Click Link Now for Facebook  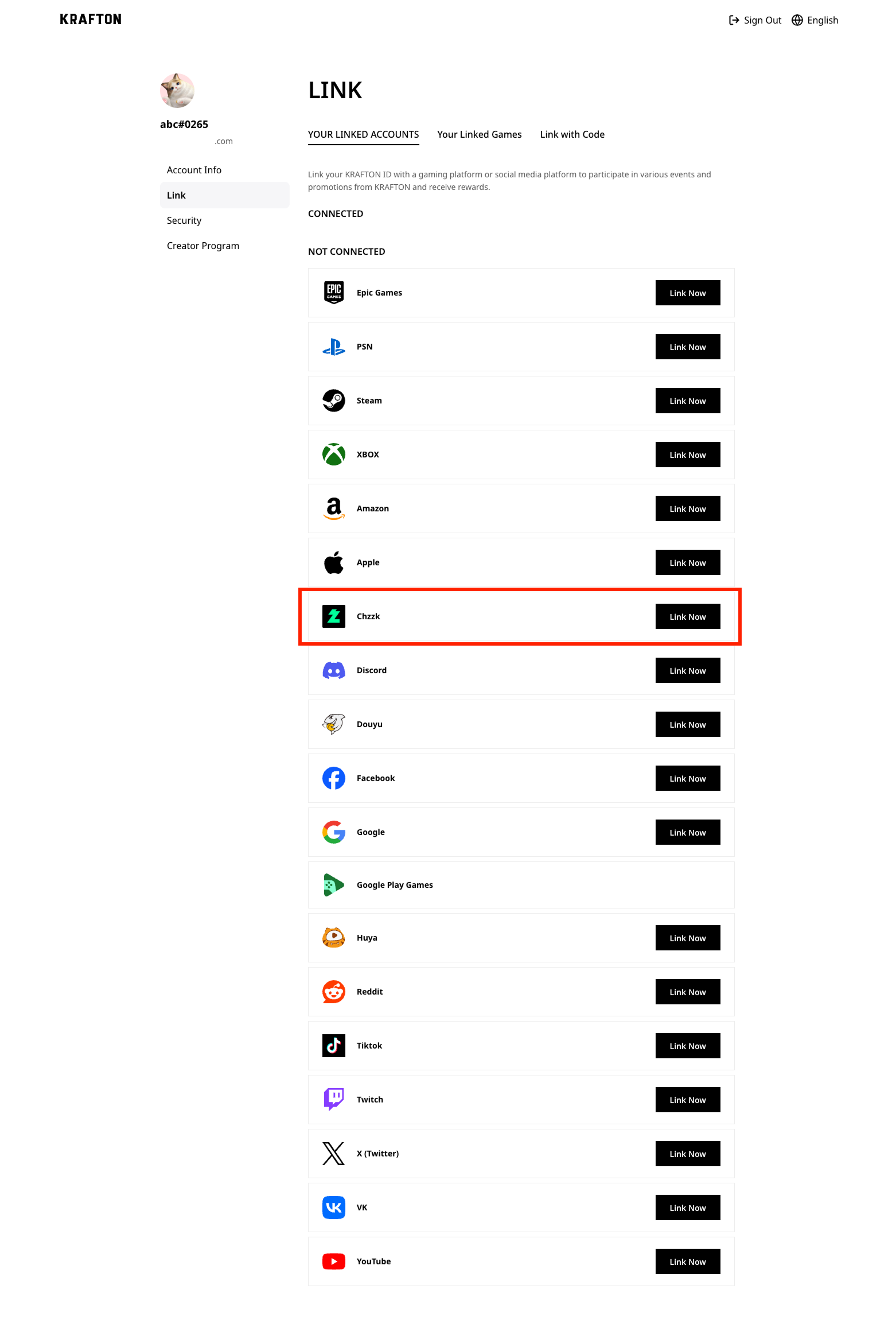(x=687, y=778)
